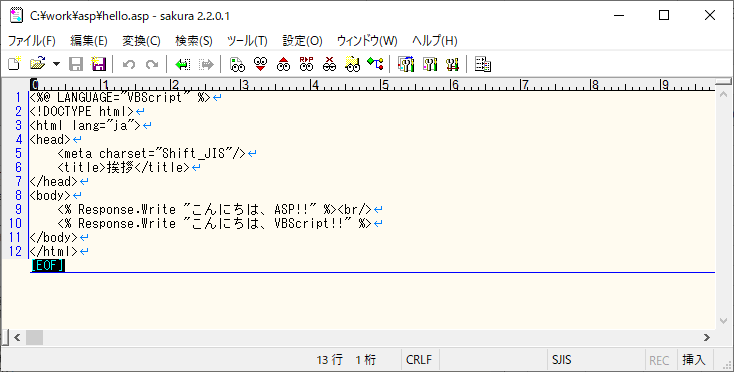Click the </html> closing tag line
Image resolution: width=734 pixels, height=372 pixels.
(54, 251)
